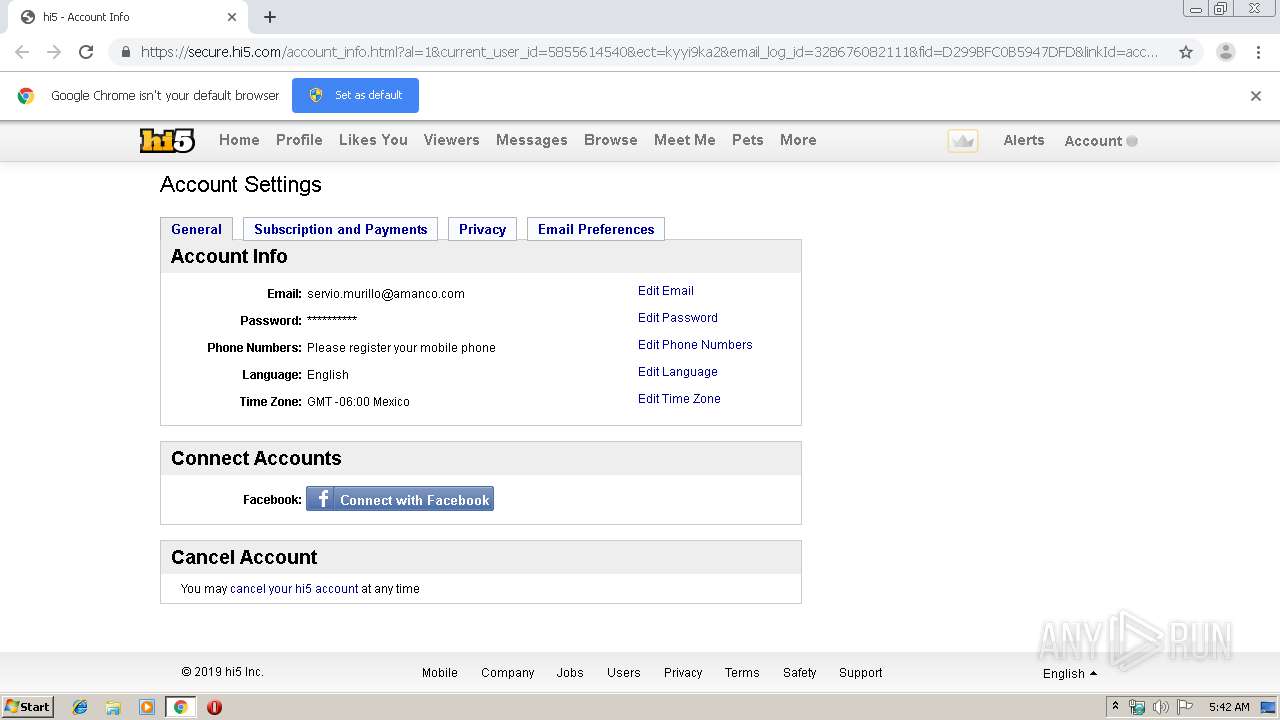Open a new browser tab
The height and width of the screenshot is (720, 1280).
[x=270, y=17]
